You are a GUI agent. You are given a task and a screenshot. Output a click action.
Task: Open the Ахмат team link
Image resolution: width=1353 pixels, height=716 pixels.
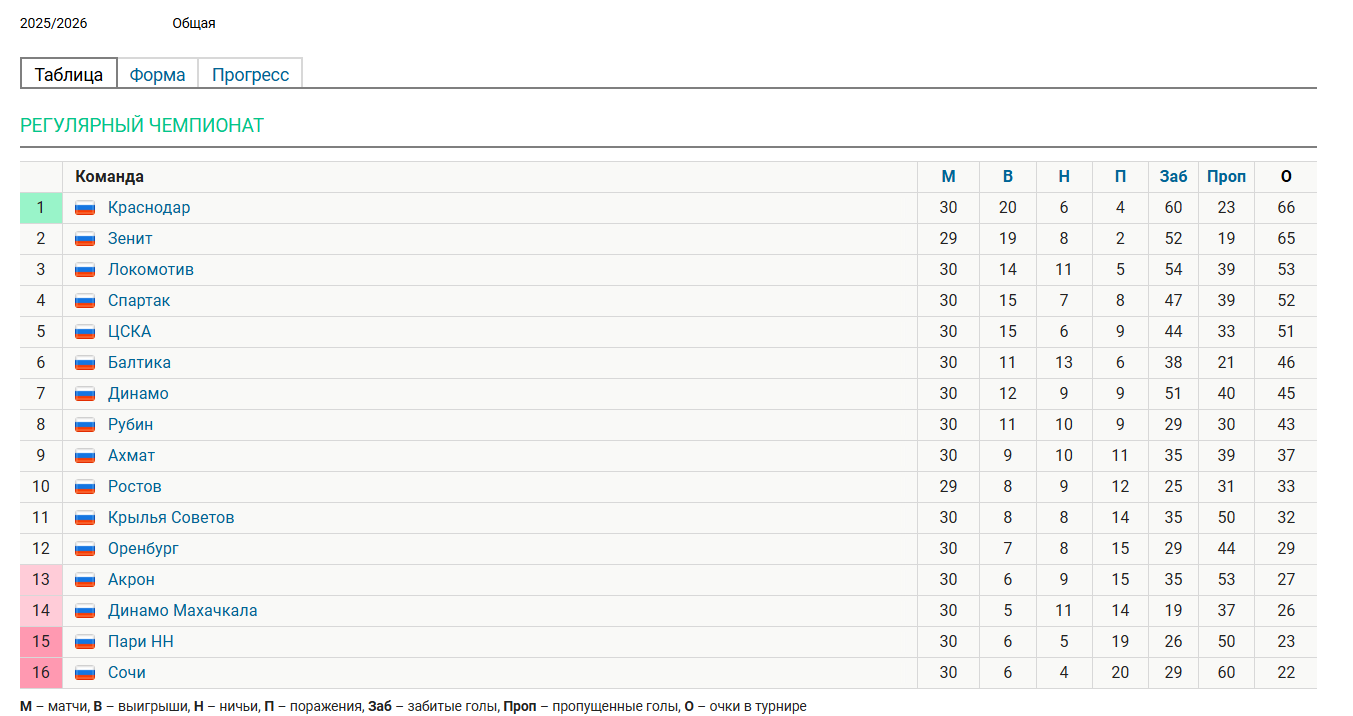(x=132, y=456)
